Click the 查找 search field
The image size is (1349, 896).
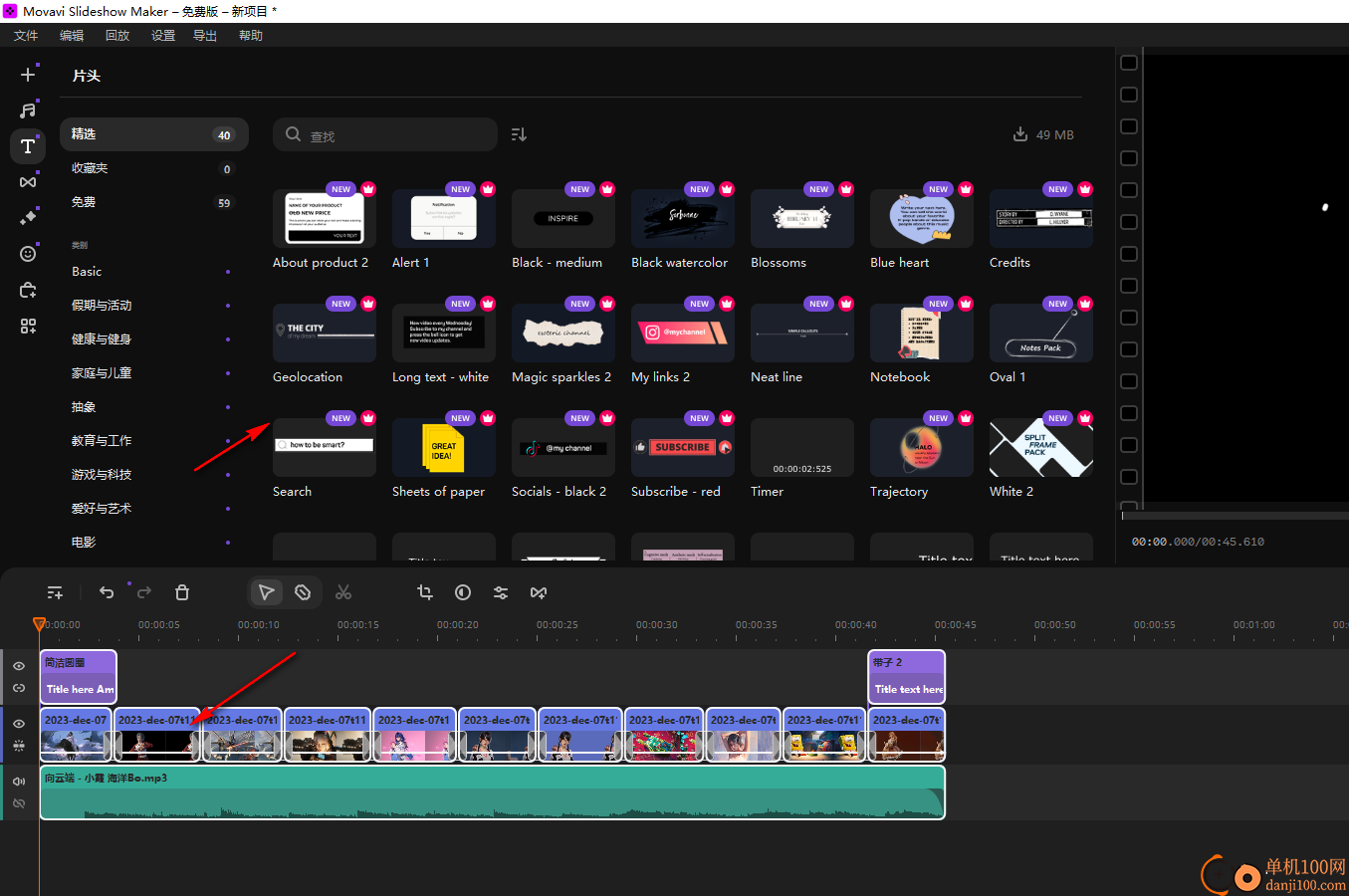coord(385,134)
